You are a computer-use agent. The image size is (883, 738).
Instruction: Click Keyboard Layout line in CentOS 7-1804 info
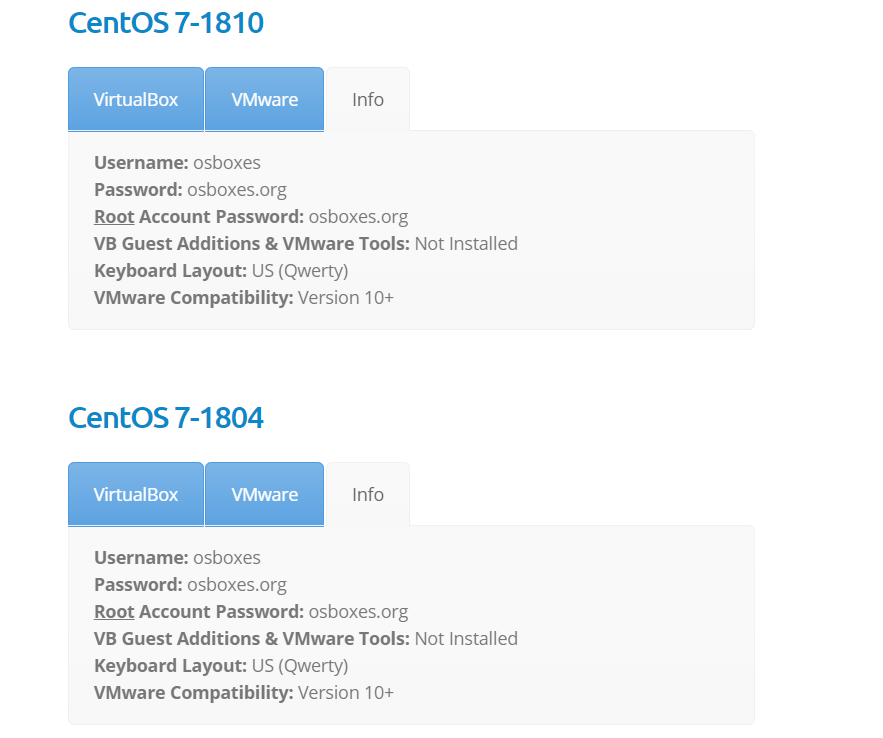click(221, 665)
